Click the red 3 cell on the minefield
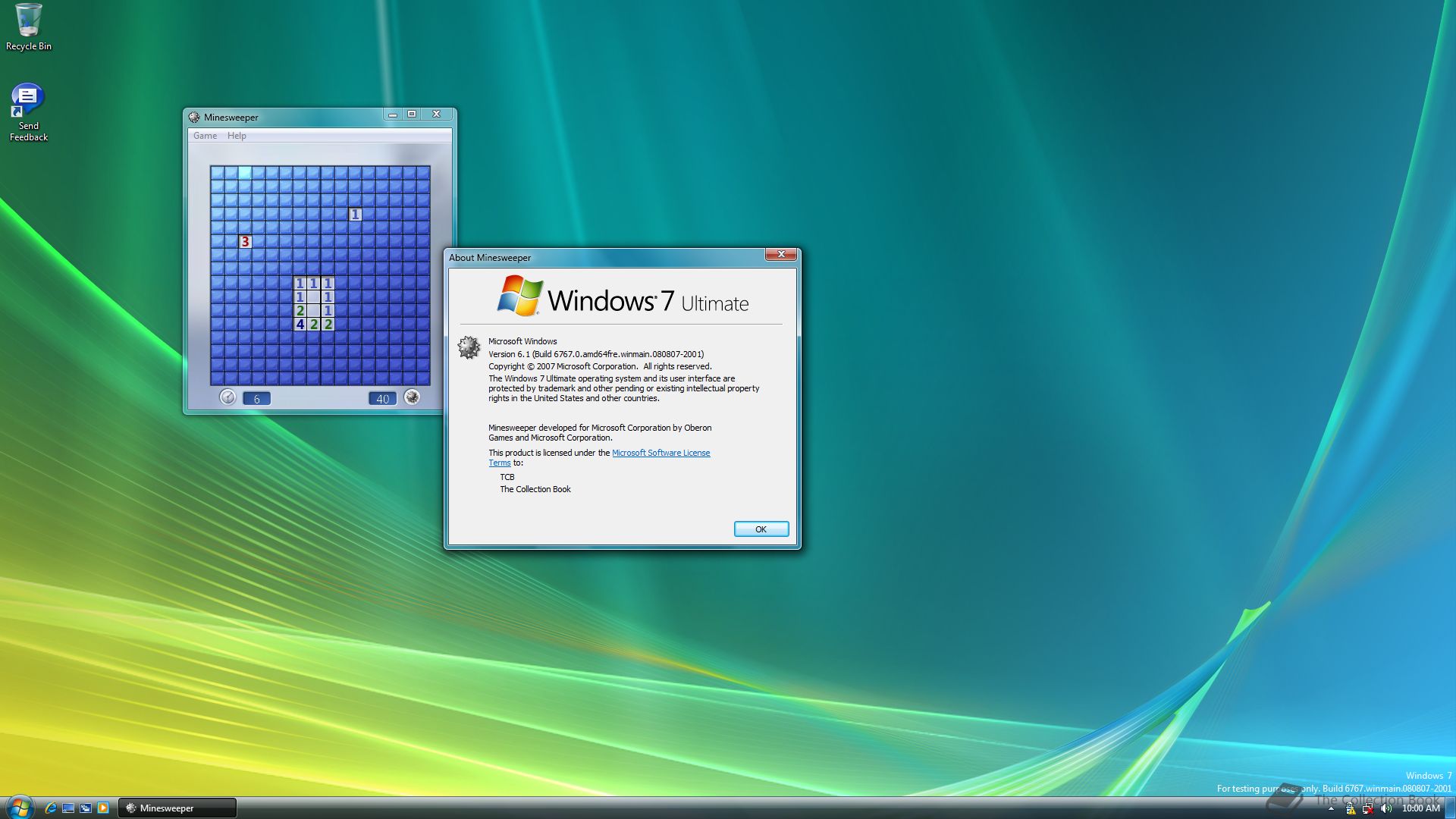This screenshot has width=1456, height=819. (x=245, y=241)
